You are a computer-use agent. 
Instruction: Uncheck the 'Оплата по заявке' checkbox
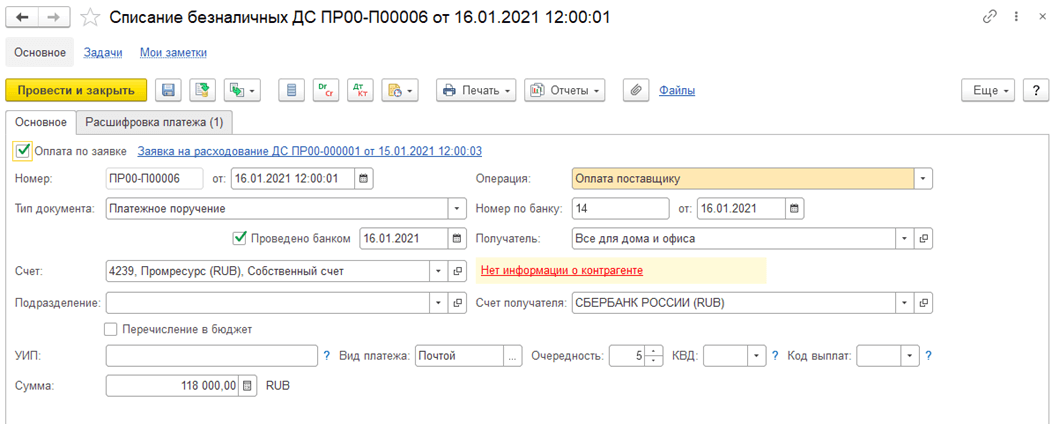pyautogui.click(x=23, y=151)
